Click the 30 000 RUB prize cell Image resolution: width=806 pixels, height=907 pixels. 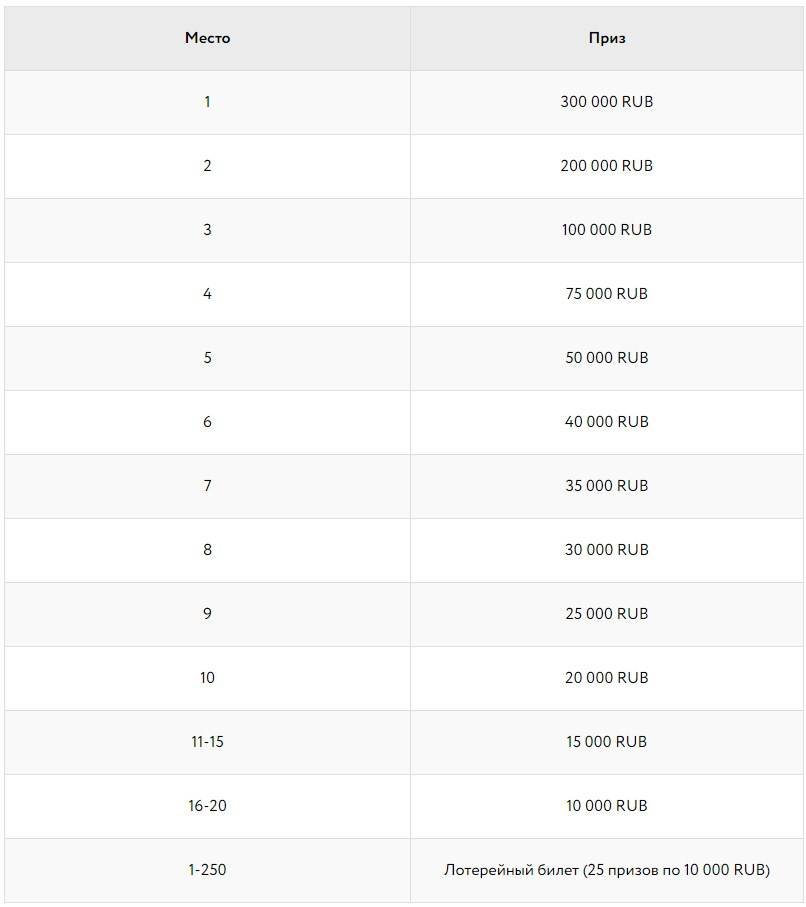coord(607,550)
